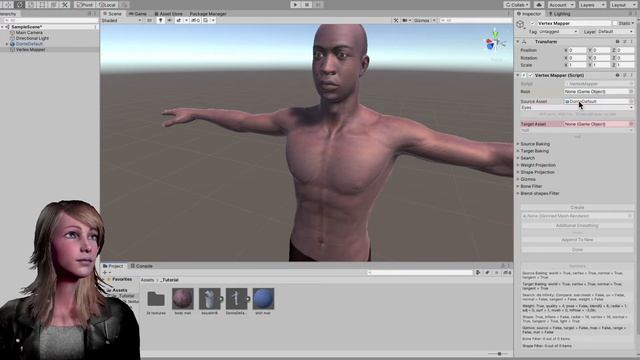Select the custom editor tools icon
The width and height of the screenshot is (640, 360).
(65, 4)
